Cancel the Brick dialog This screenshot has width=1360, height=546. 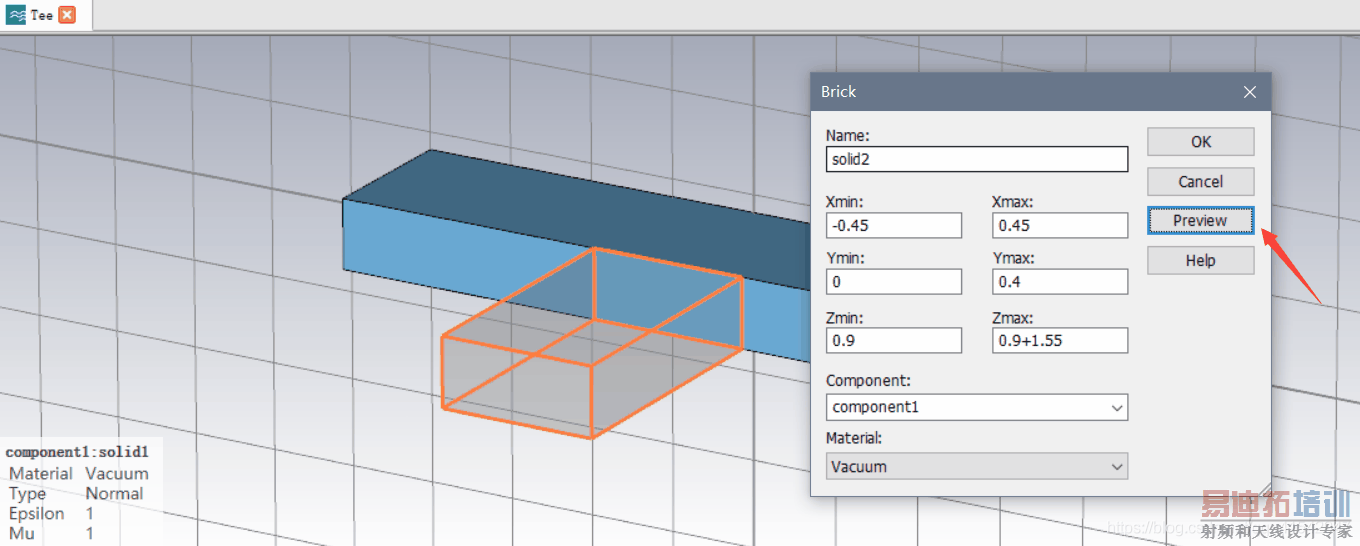click(1200, 182)
